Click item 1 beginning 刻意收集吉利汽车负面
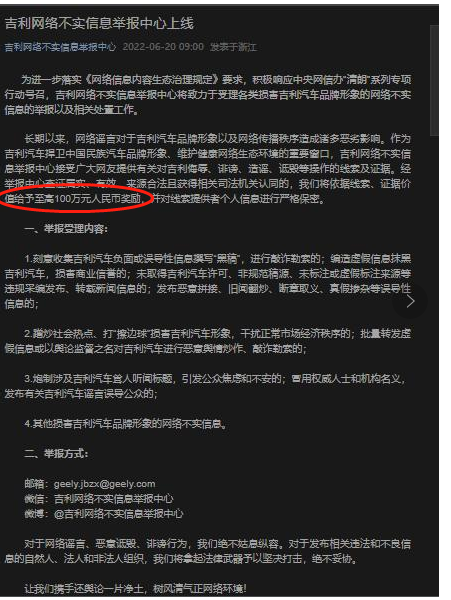Image resolution: width=451 pixels, height=600 pixels. (x=208, y=281)
